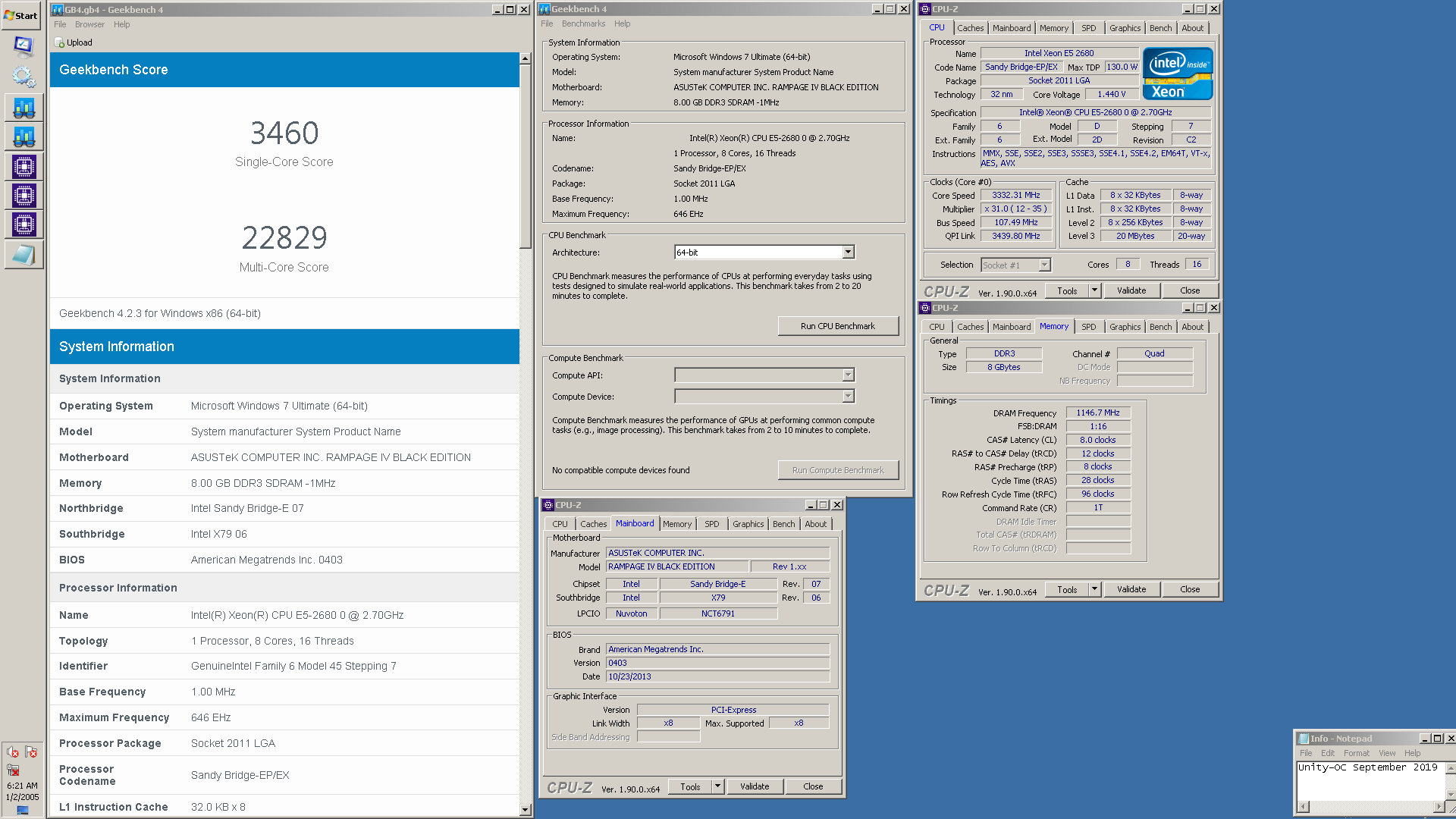Click BIOS Date field 10/23/2013
Image resolution: width=1456 pixels, height=819 pixels.
[x=717, y=676]
